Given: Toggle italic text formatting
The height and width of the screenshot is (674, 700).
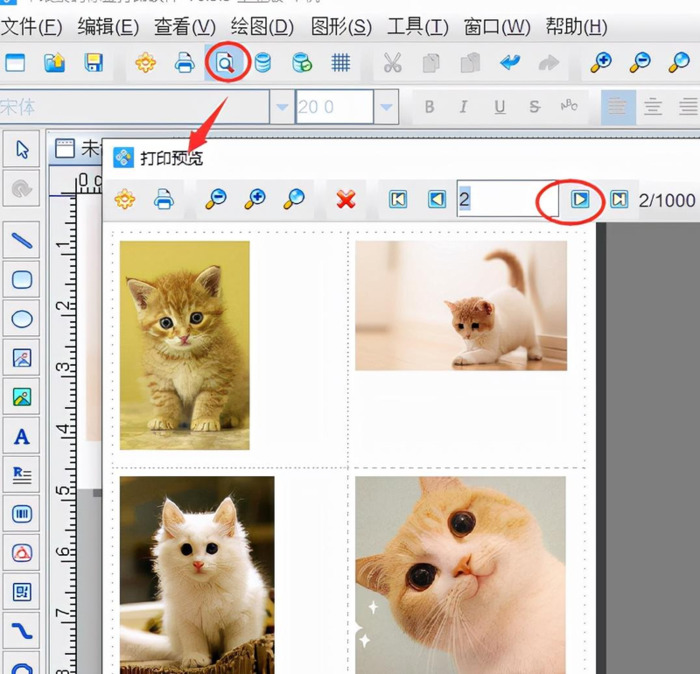Looking at the screenshot, I should pos(464,107).
